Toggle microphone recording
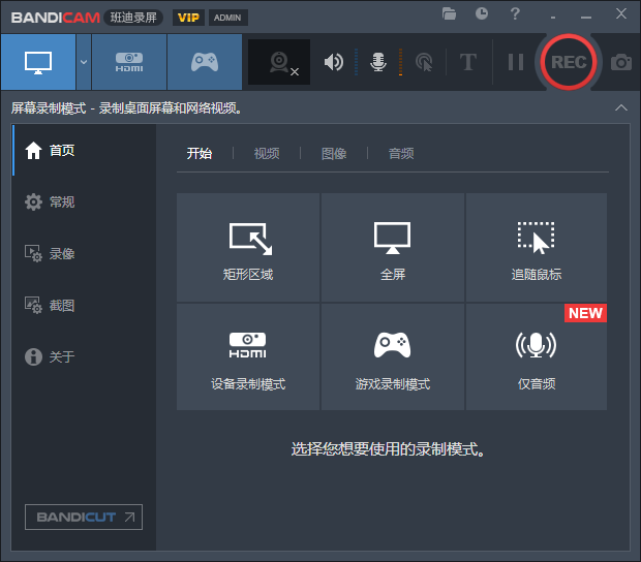 tap(378, 62)
